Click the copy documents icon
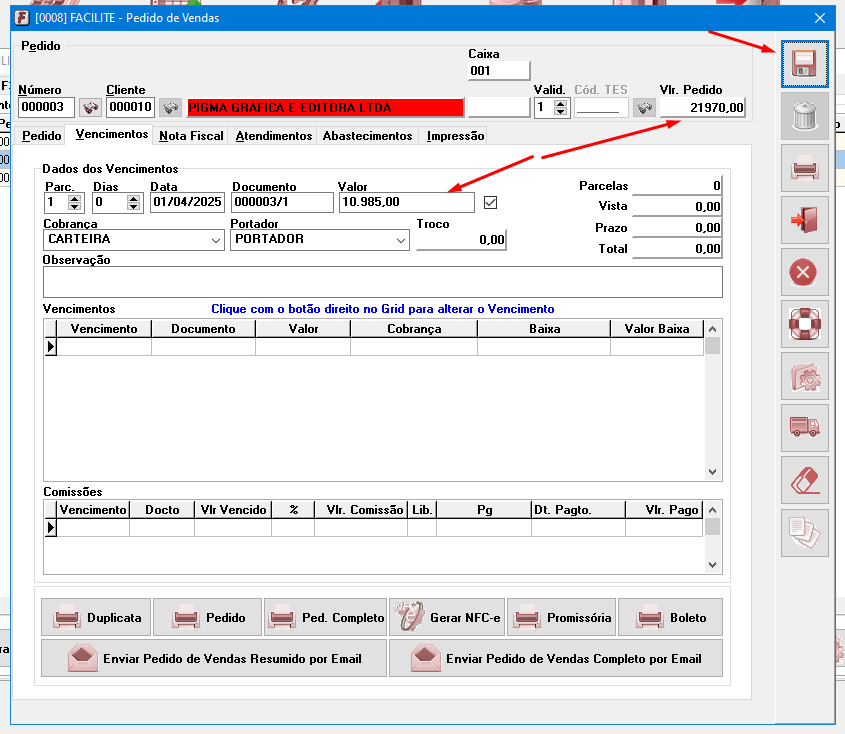 (x=805, y=532)
